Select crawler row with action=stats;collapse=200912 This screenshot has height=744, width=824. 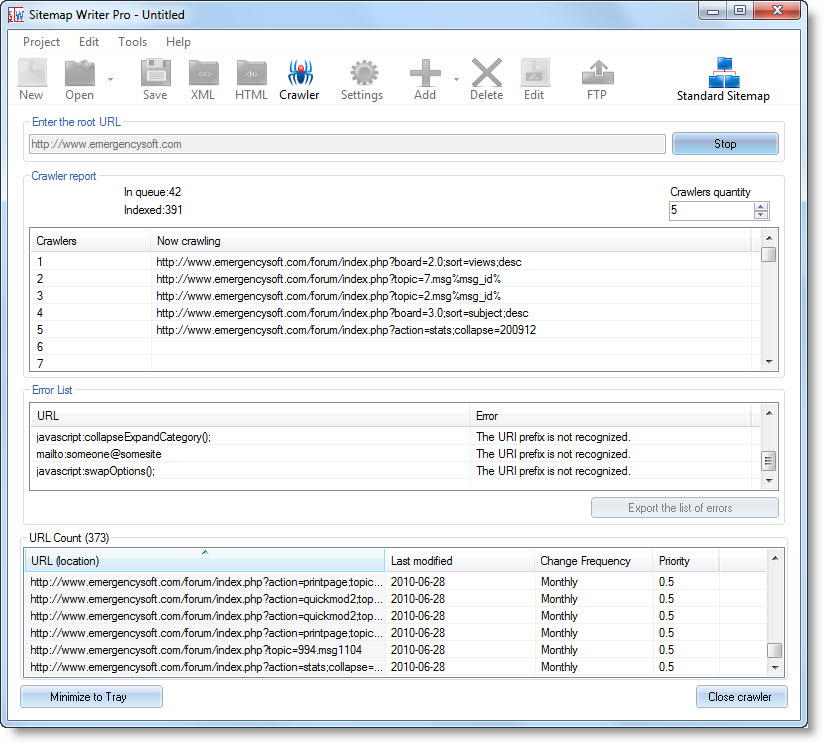click(394, 330)
